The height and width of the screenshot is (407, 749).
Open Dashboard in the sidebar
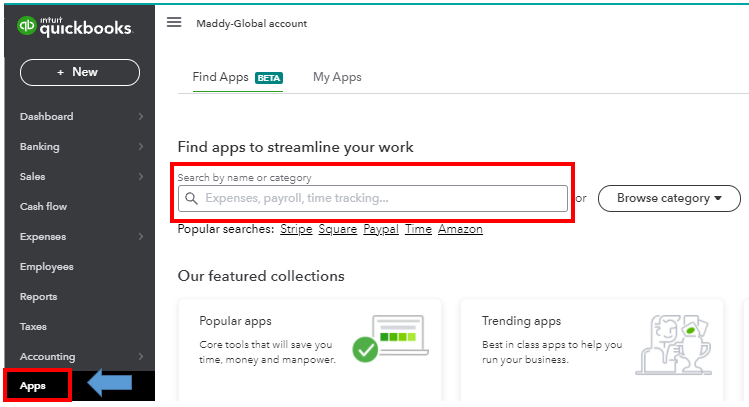tap(47, 117)
